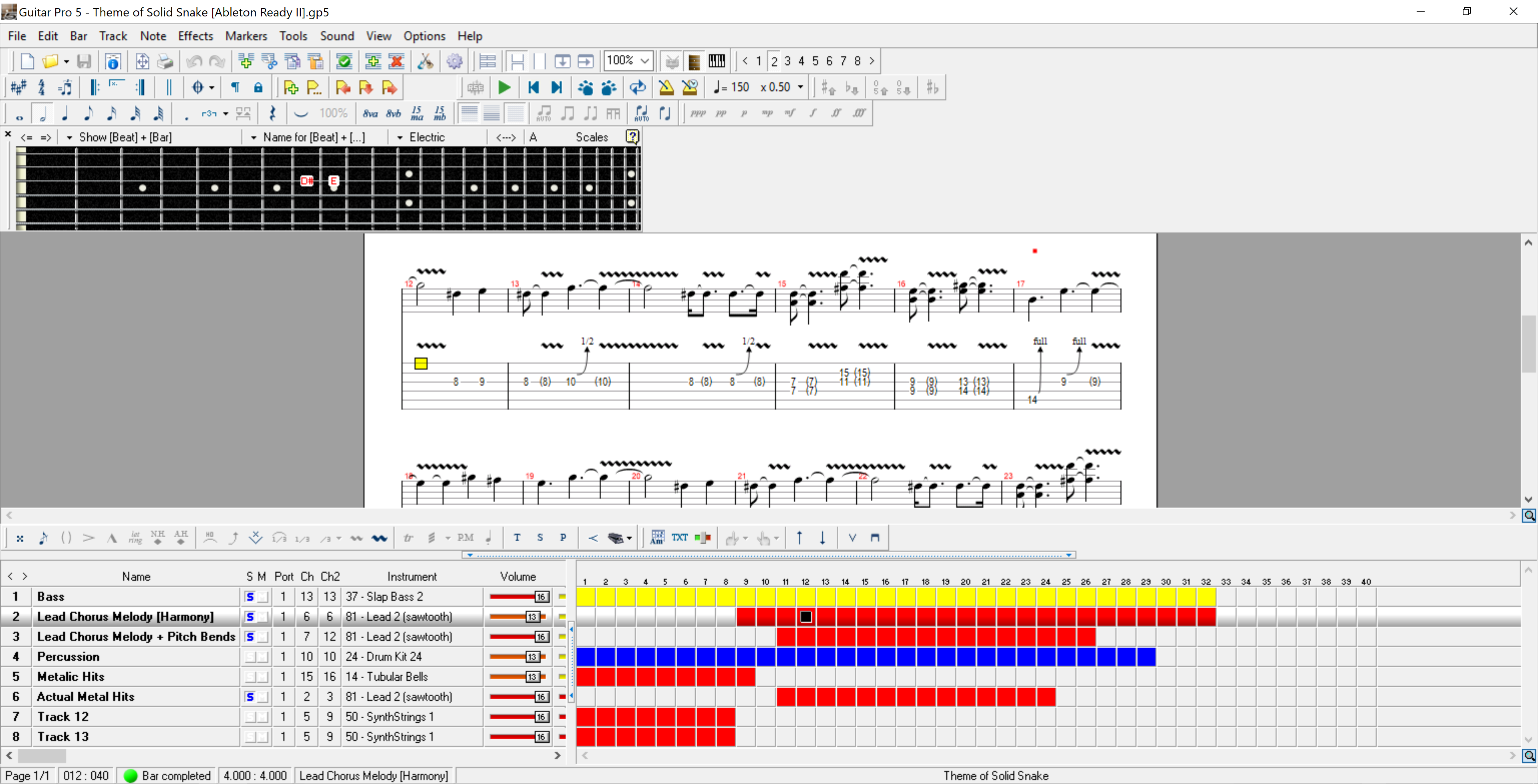Open the Save file icon
The image size is (1538, 784).
pyautogui.click(x=84, y=62)
